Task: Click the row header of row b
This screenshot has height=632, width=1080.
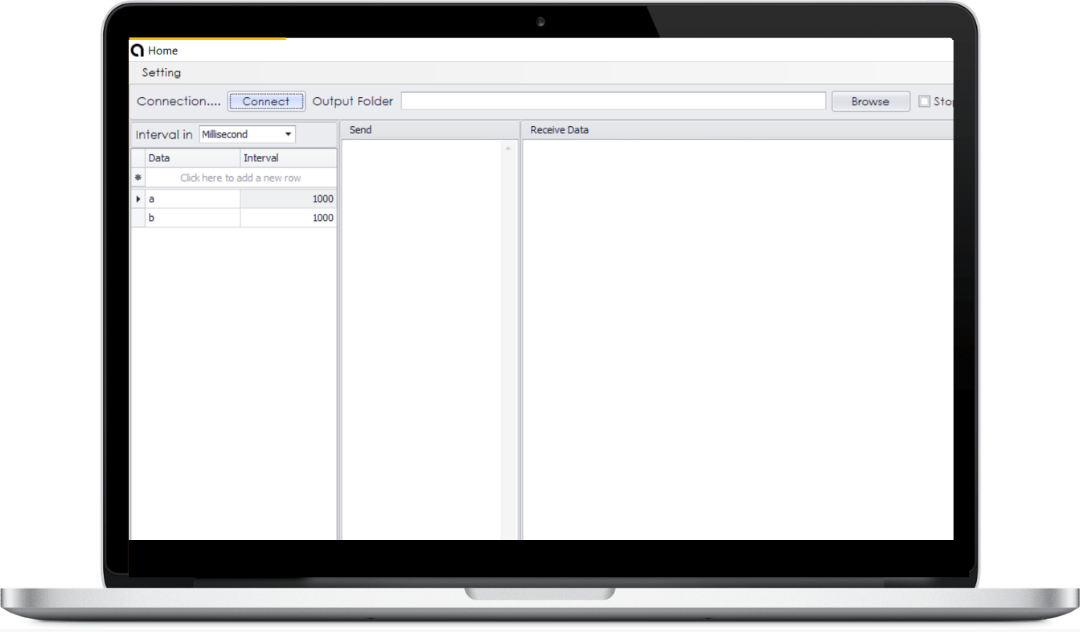Action: (x=138, y=218)
